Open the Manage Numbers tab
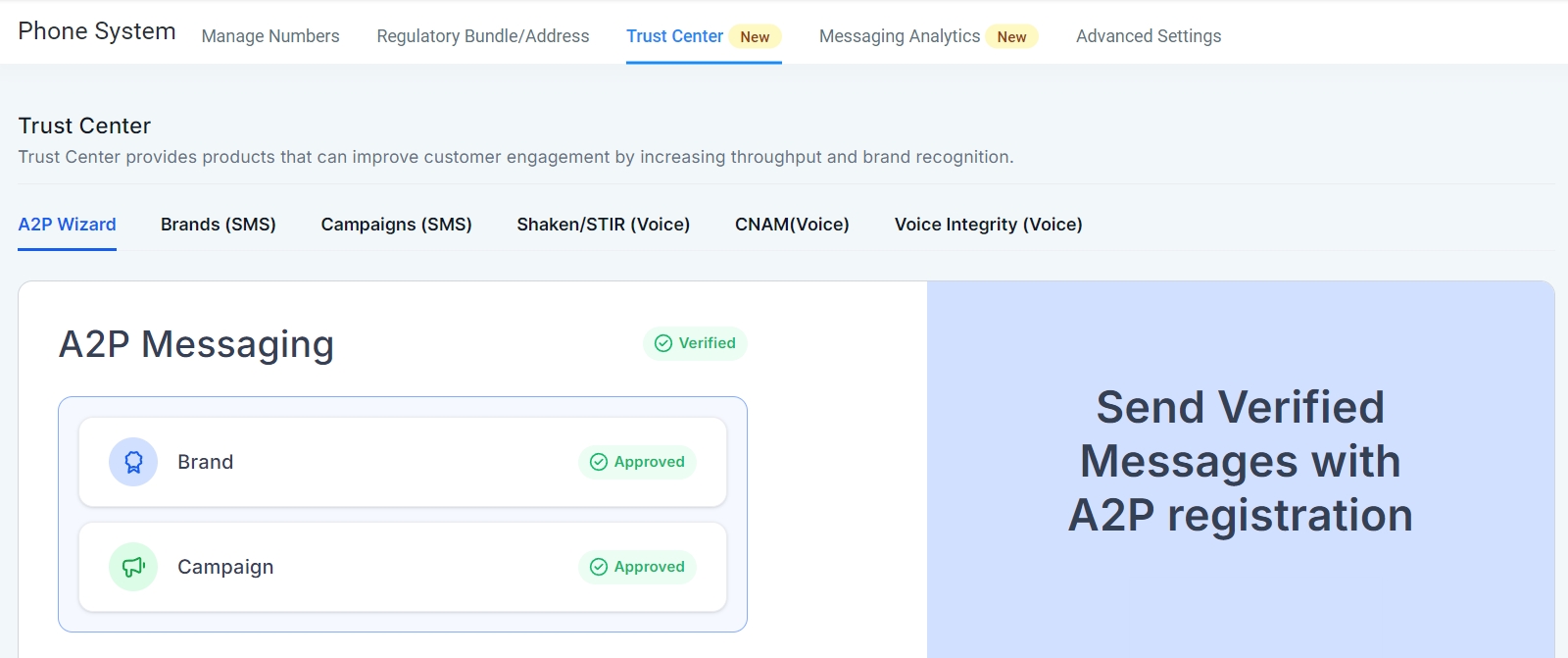The height and width of the screenshot is (658, 1568). pos(270,36)
